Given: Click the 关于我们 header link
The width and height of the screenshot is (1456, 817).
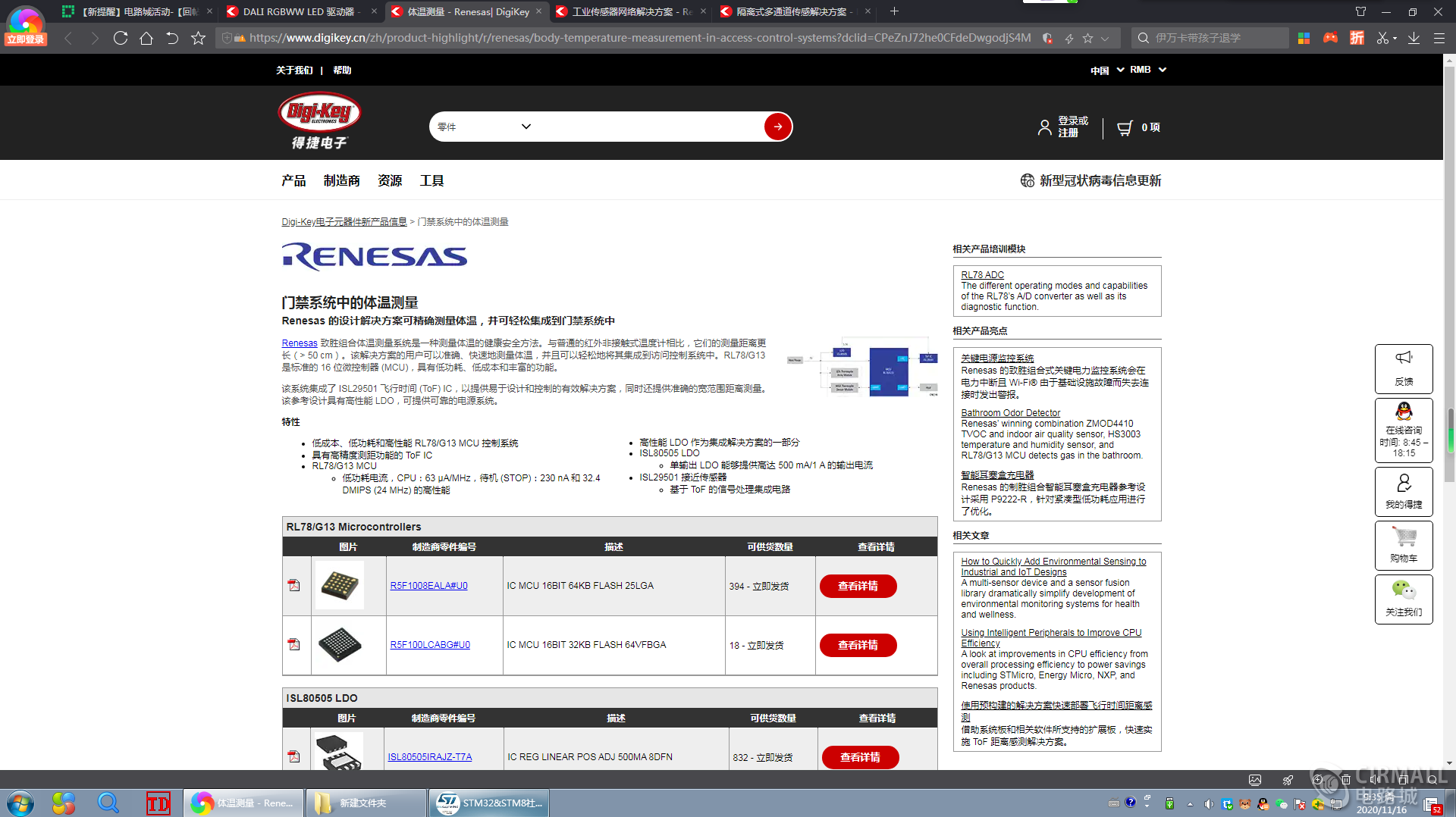Looking at the screenshot, I should 294,70.
